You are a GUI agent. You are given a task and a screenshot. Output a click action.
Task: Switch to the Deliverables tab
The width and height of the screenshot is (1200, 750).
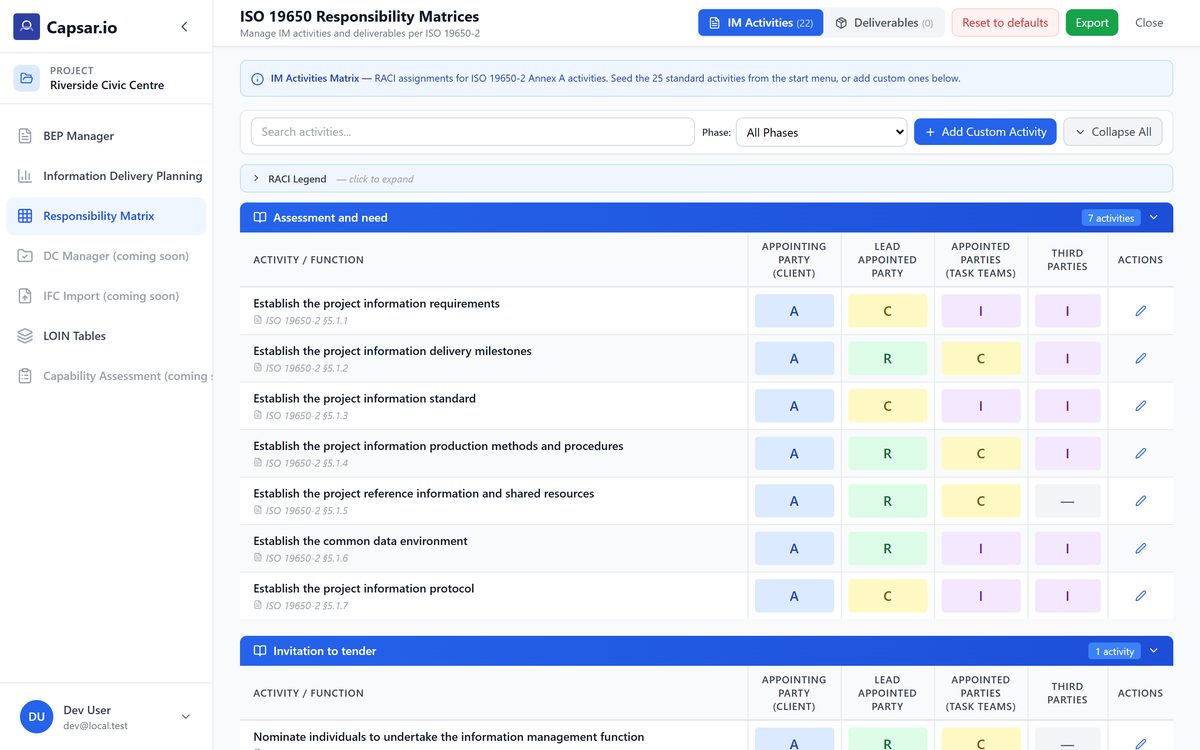tap(884, 23)
